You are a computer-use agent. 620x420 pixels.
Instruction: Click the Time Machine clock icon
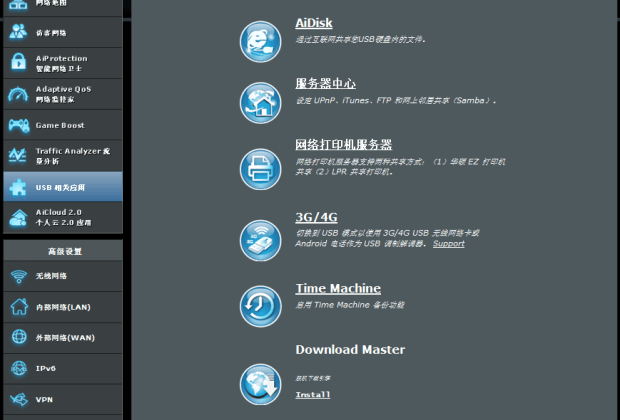coord(260,306)
